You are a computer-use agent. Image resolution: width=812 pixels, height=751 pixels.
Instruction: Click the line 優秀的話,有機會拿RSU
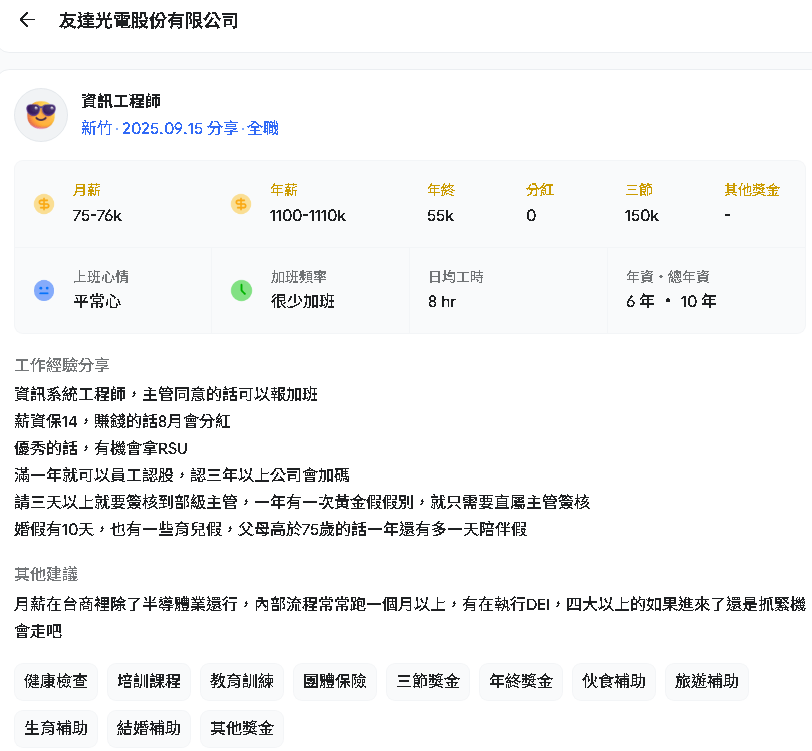coord(101,448)
